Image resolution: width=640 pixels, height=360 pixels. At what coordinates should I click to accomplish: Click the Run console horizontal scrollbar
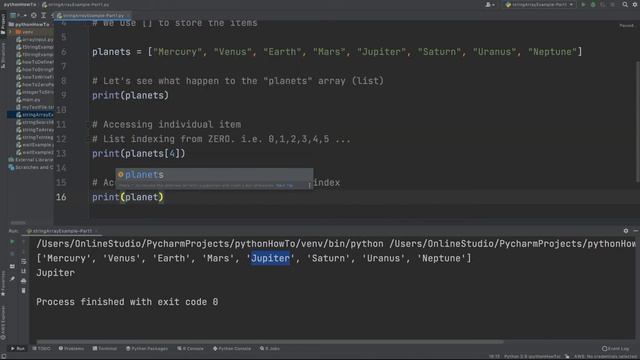point(270,342)
